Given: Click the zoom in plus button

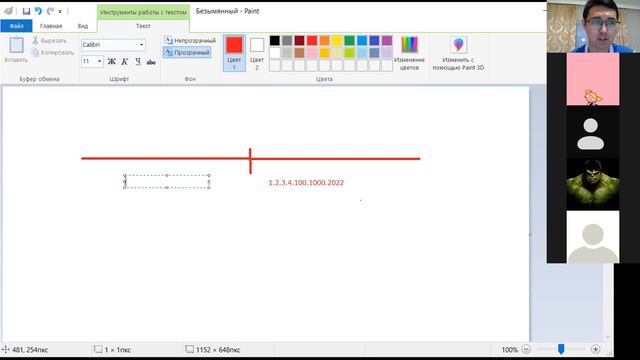Looking at the screenshot, I should (x=596, y=349).
